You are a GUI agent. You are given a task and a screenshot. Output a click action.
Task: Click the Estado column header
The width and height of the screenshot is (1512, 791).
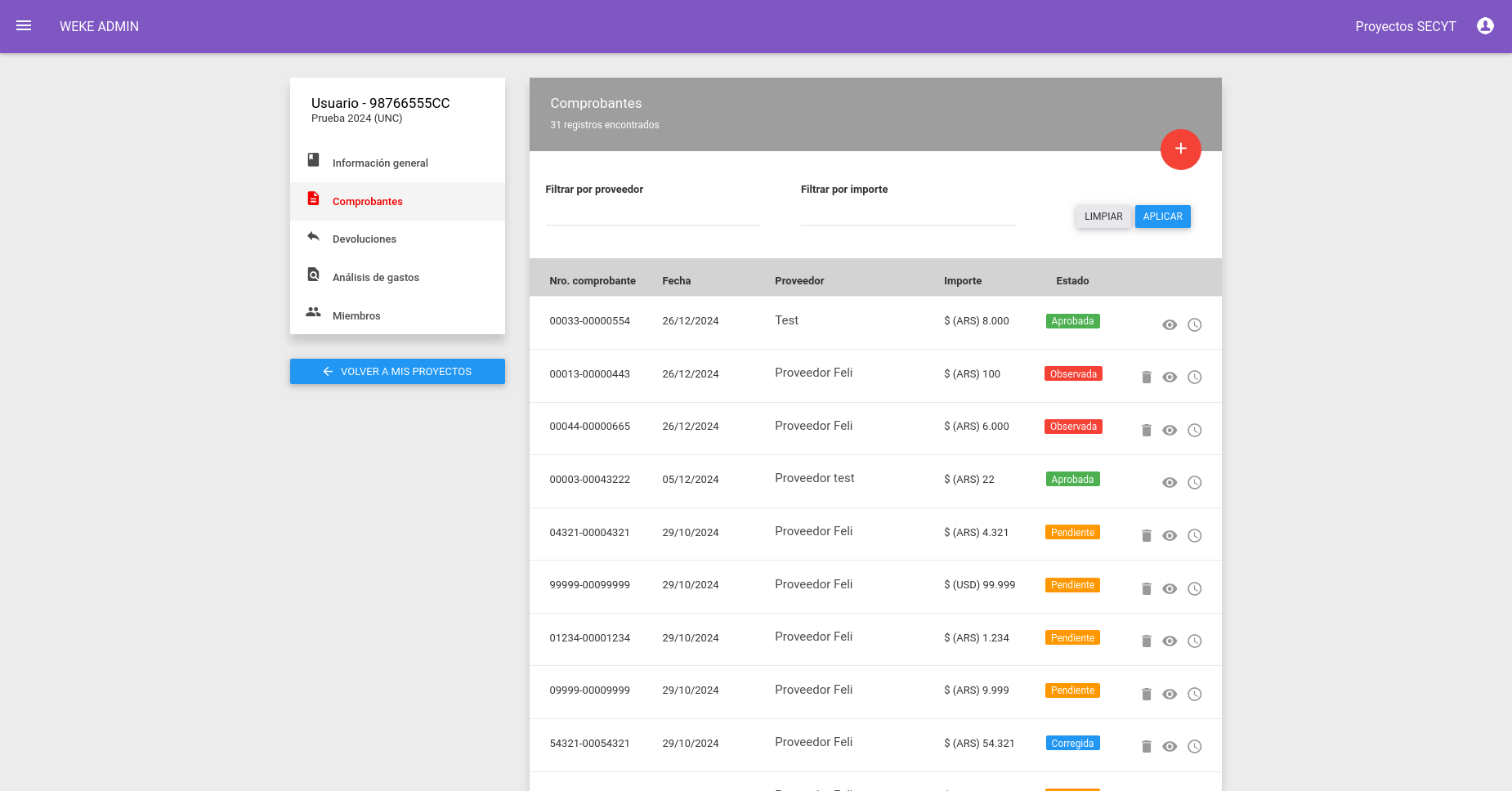click(x=1072, y=280)
